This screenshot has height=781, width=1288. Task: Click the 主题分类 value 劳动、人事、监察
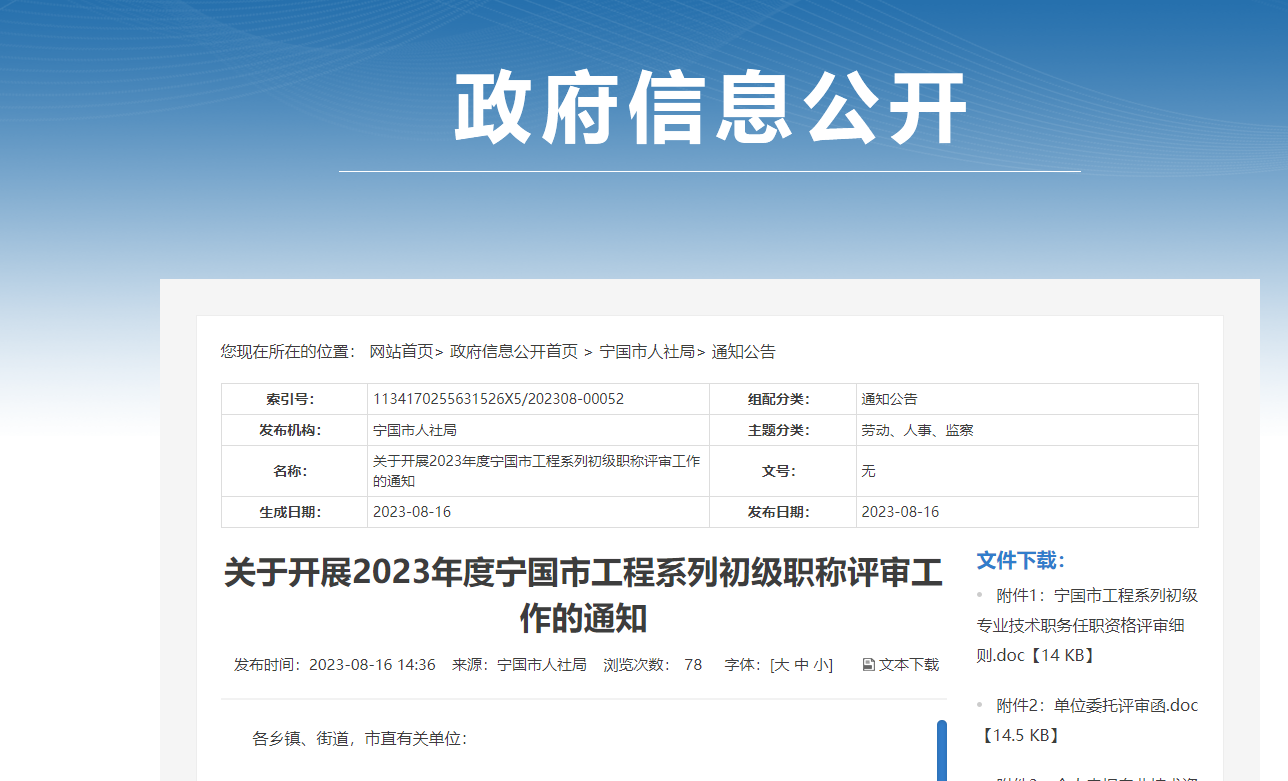click(x=917, y=430)
